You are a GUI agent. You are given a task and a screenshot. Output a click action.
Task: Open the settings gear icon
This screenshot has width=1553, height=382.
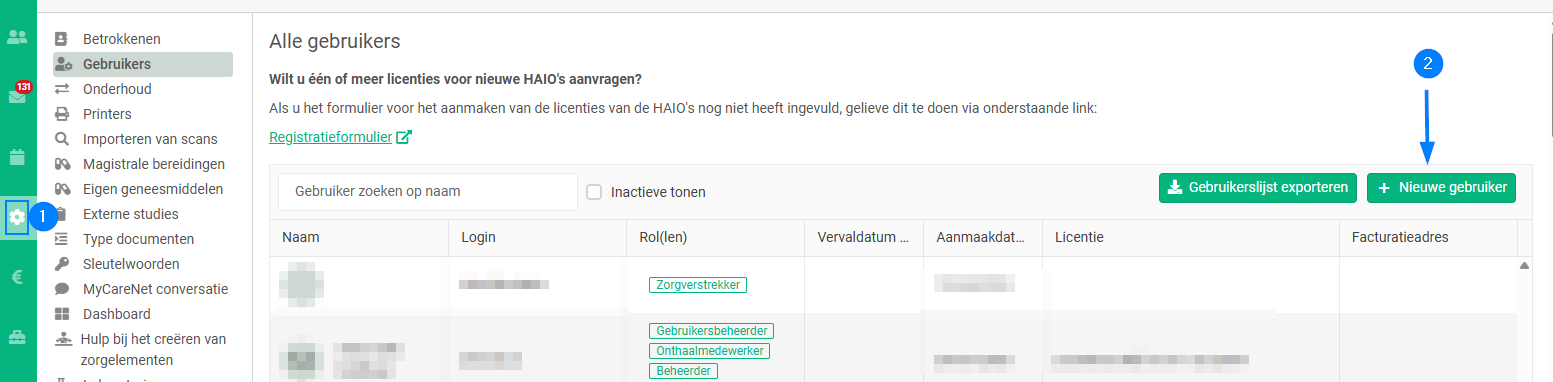18,216
